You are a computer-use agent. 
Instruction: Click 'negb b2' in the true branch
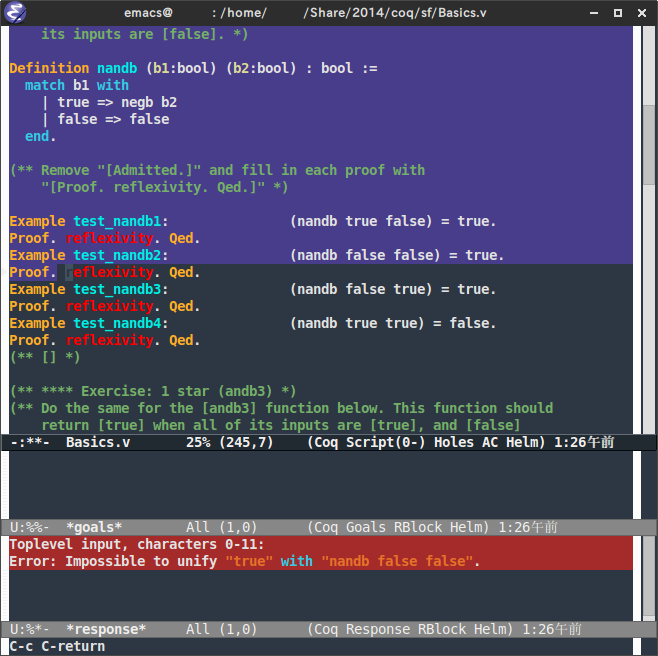[x=149, y=102]
